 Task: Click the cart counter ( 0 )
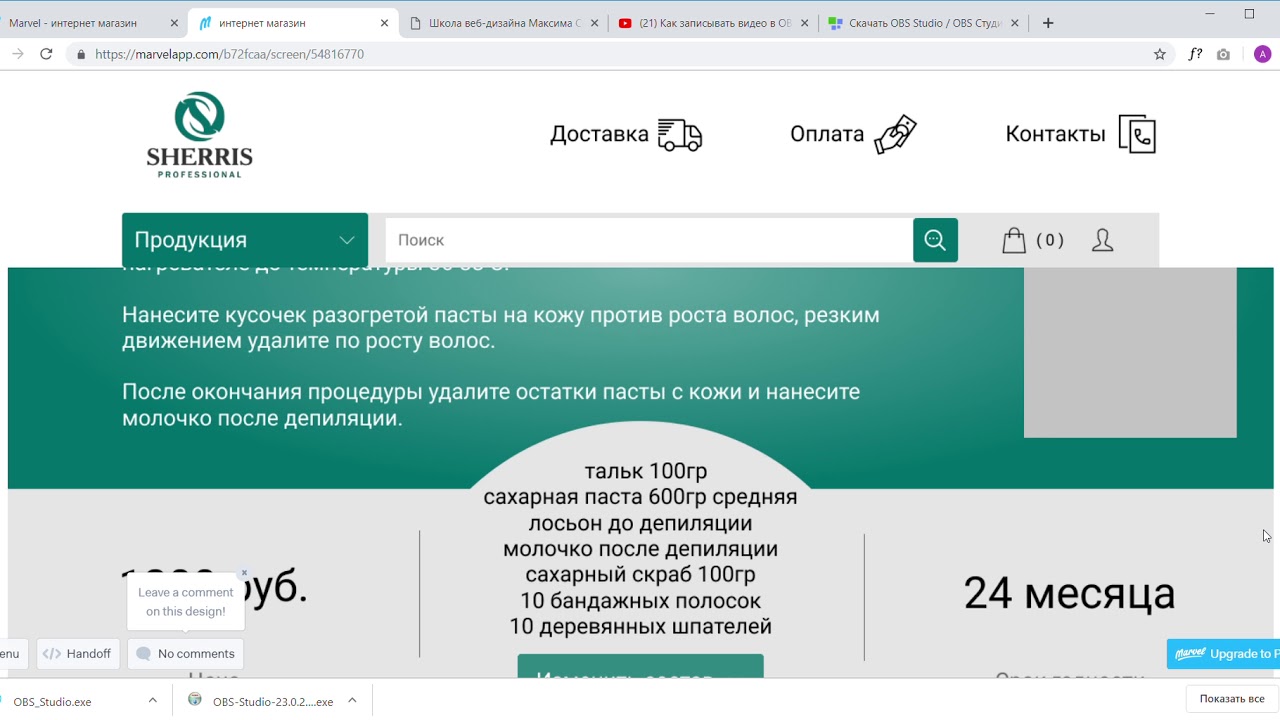tap(1050, 240)
